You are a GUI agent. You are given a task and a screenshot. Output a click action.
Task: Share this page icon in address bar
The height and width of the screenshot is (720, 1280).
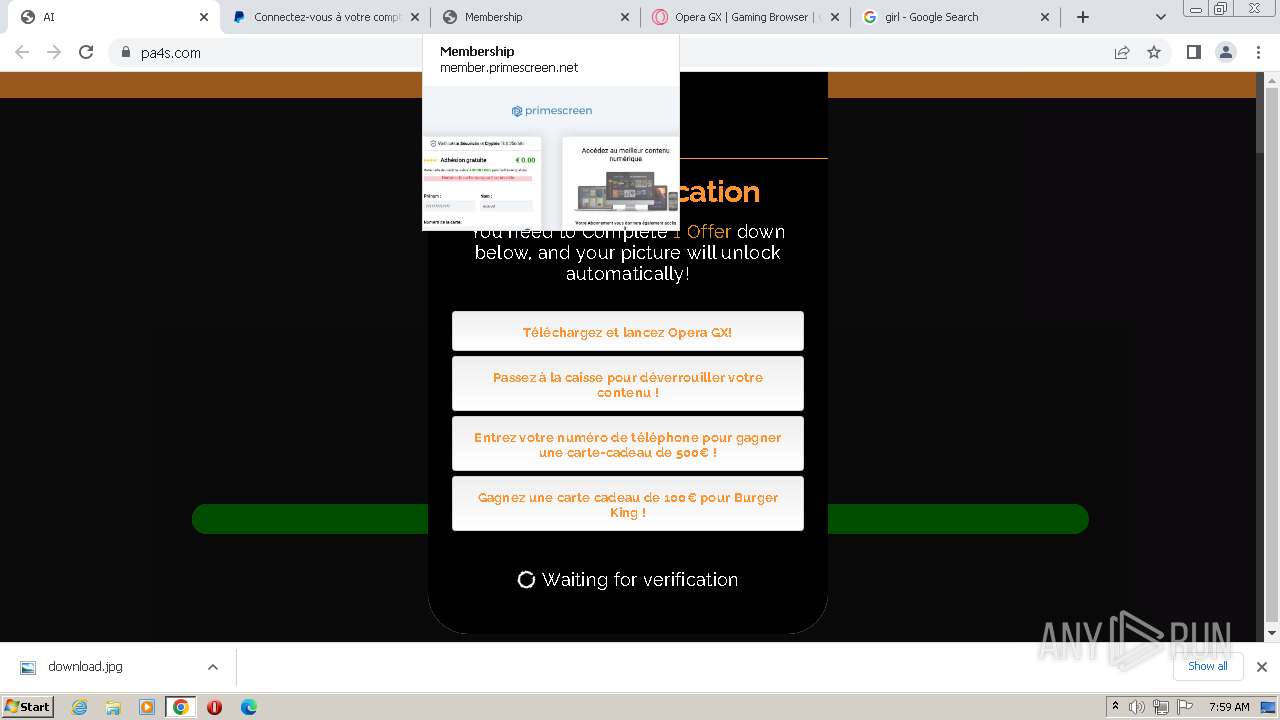(1122, 52)
